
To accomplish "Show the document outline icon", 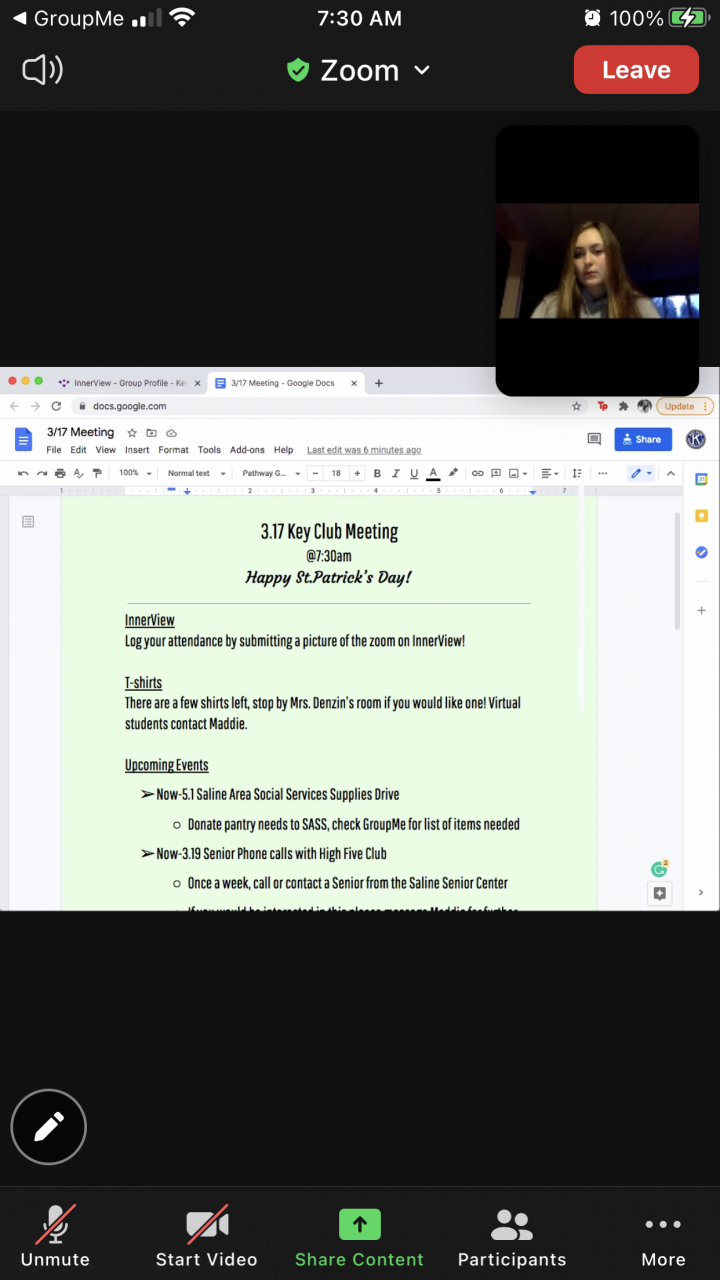I will (x=28, y=521).
